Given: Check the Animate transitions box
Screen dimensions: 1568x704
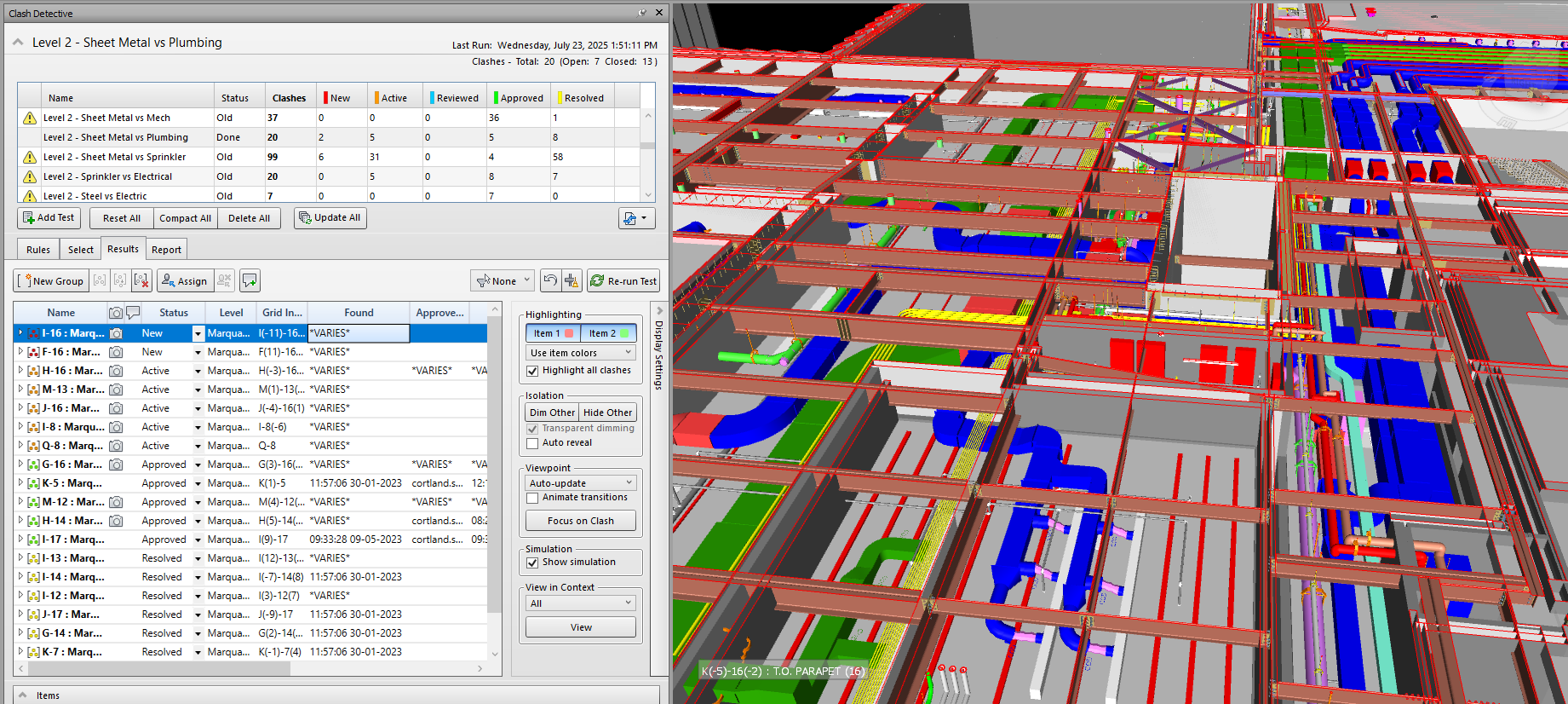Looking at the screenshot, I should (532, 498).
